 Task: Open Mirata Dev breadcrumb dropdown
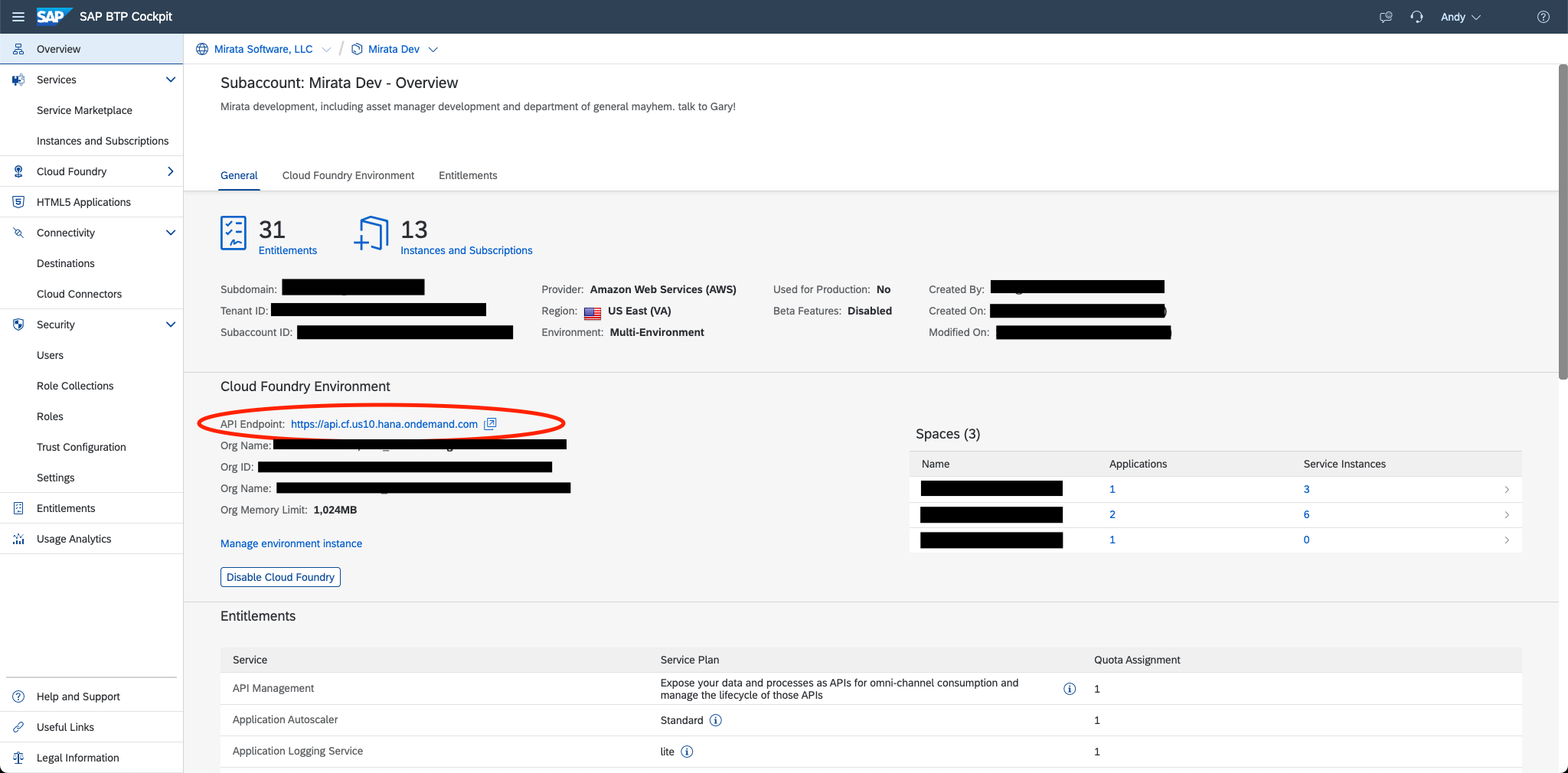(433, 49)
